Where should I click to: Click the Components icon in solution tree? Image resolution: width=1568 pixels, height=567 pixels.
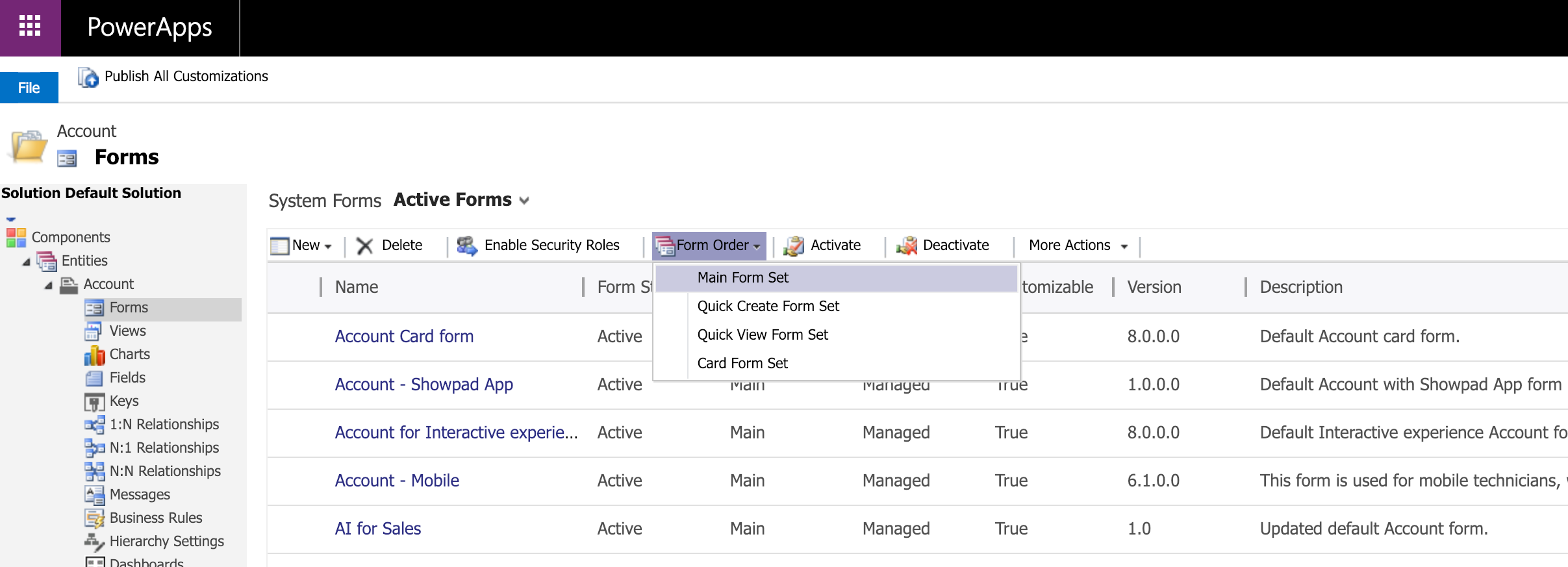(x=16, y=238)
